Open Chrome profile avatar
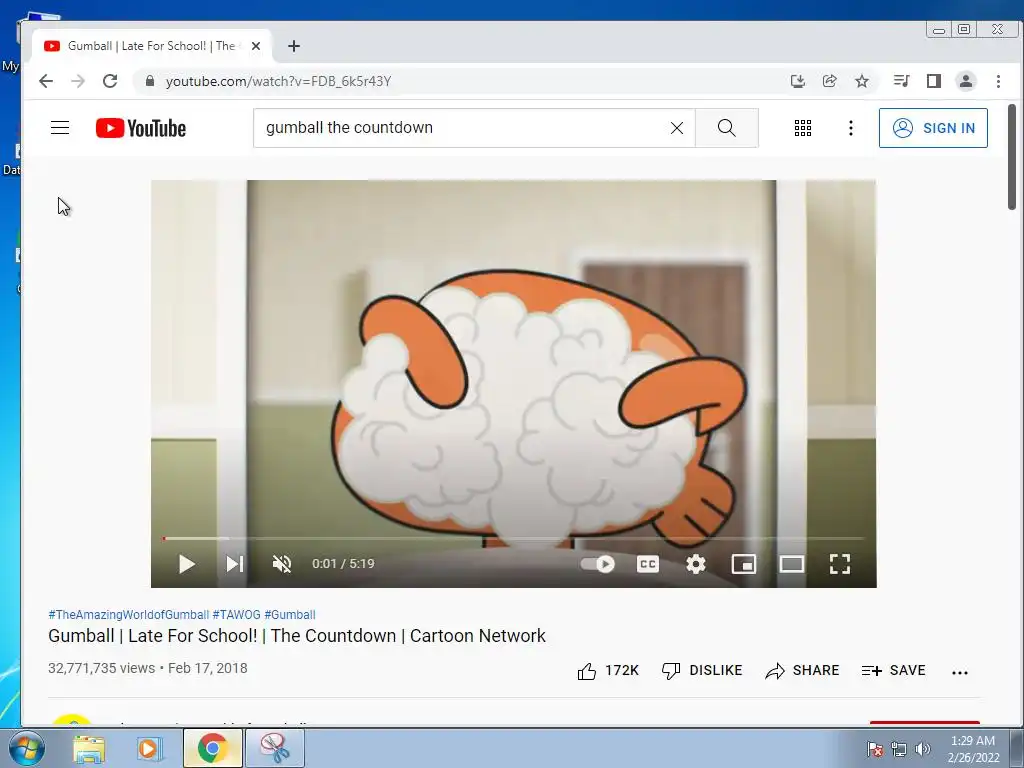This screenshot has width=1024, height=768. [966, 81]
